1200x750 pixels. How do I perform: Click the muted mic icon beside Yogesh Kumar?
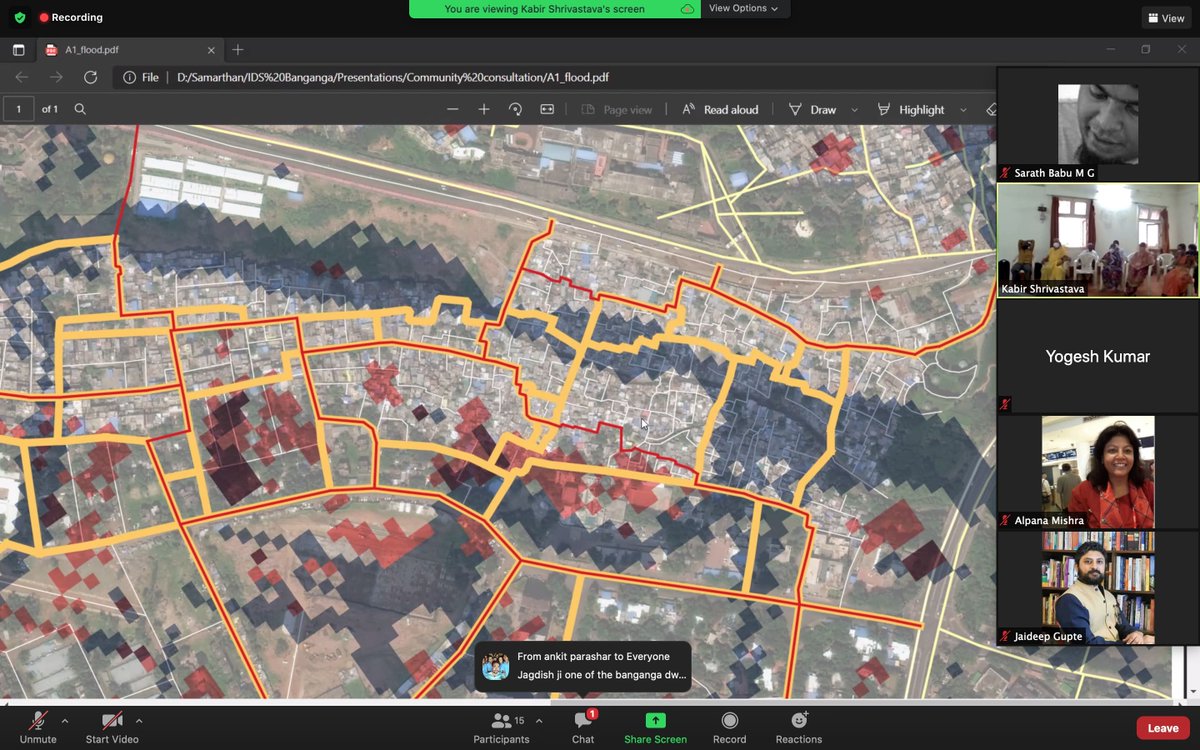[1005, 404]
